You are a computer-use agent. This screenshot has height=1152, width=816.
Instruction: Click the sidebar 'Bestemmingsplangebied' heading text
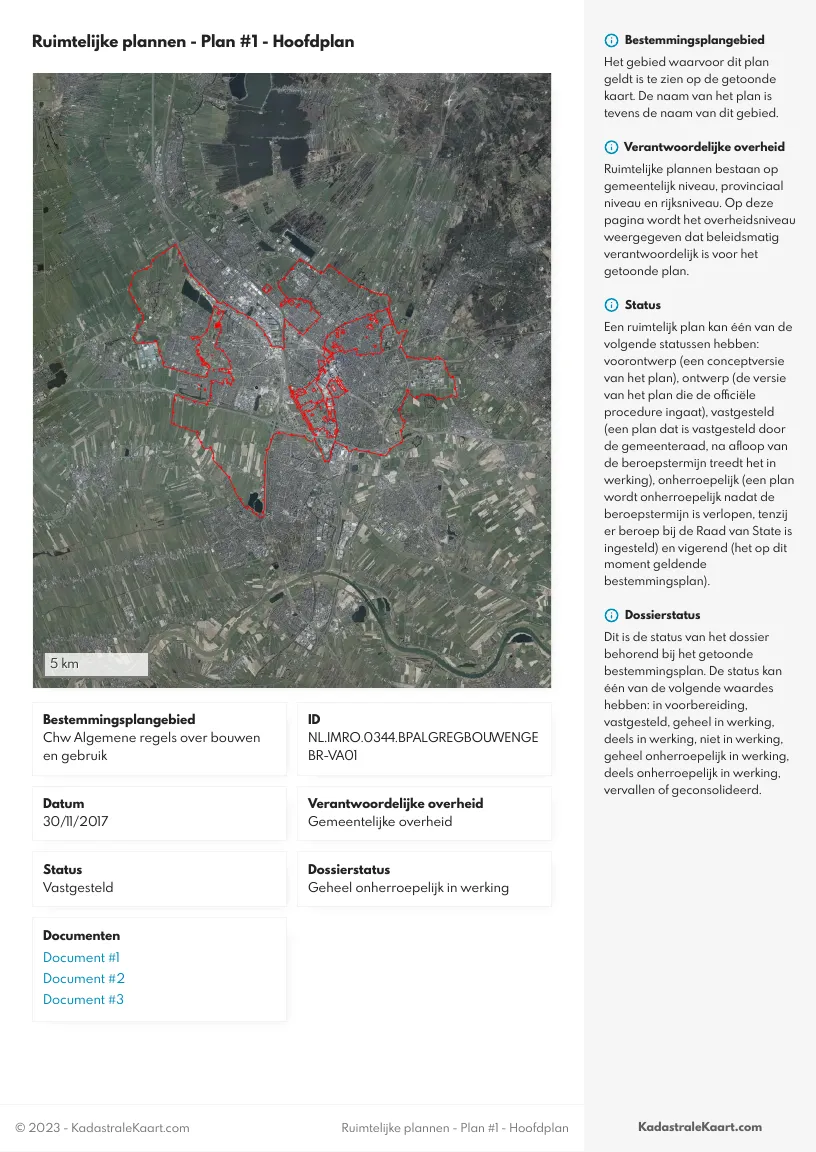click(x=695, y=40)
